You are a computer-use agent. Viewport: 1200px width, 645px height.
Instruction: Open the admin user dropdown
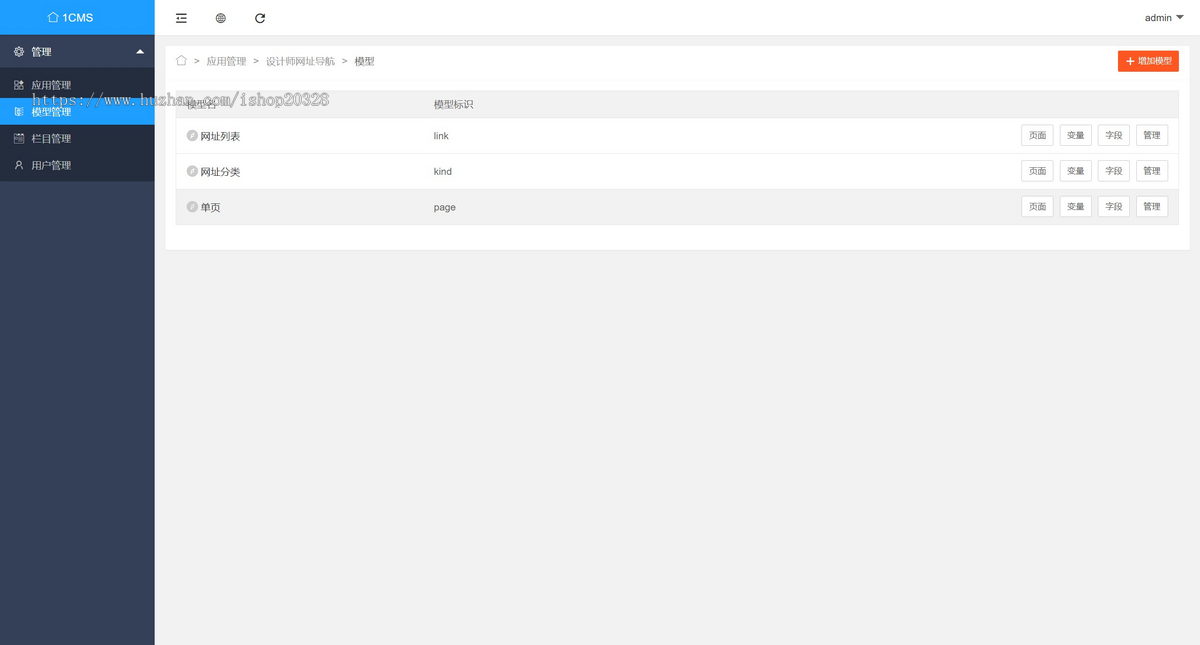[1164, 18]
